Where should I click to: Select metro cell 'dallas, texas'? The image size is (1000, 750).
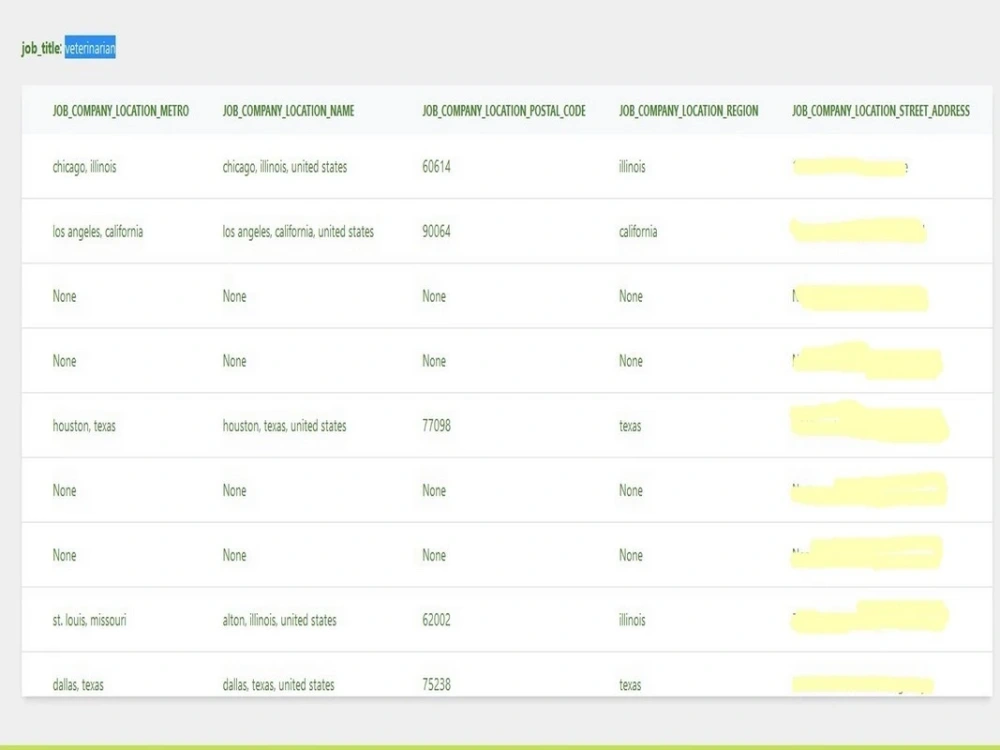78,685
